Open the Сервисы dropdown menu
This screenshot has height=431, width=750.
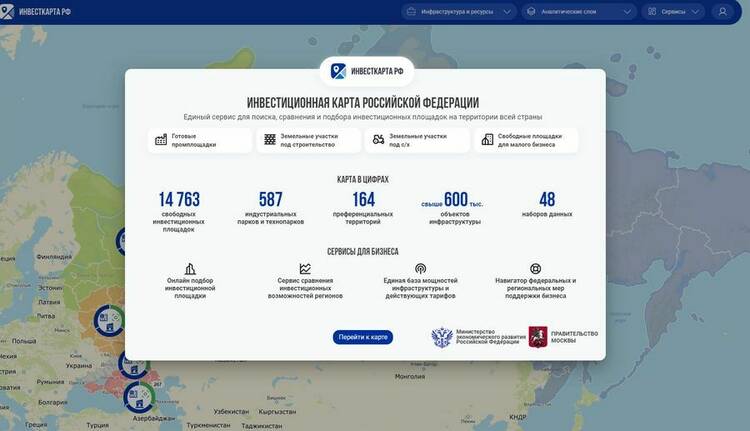[x=673, y=11]
